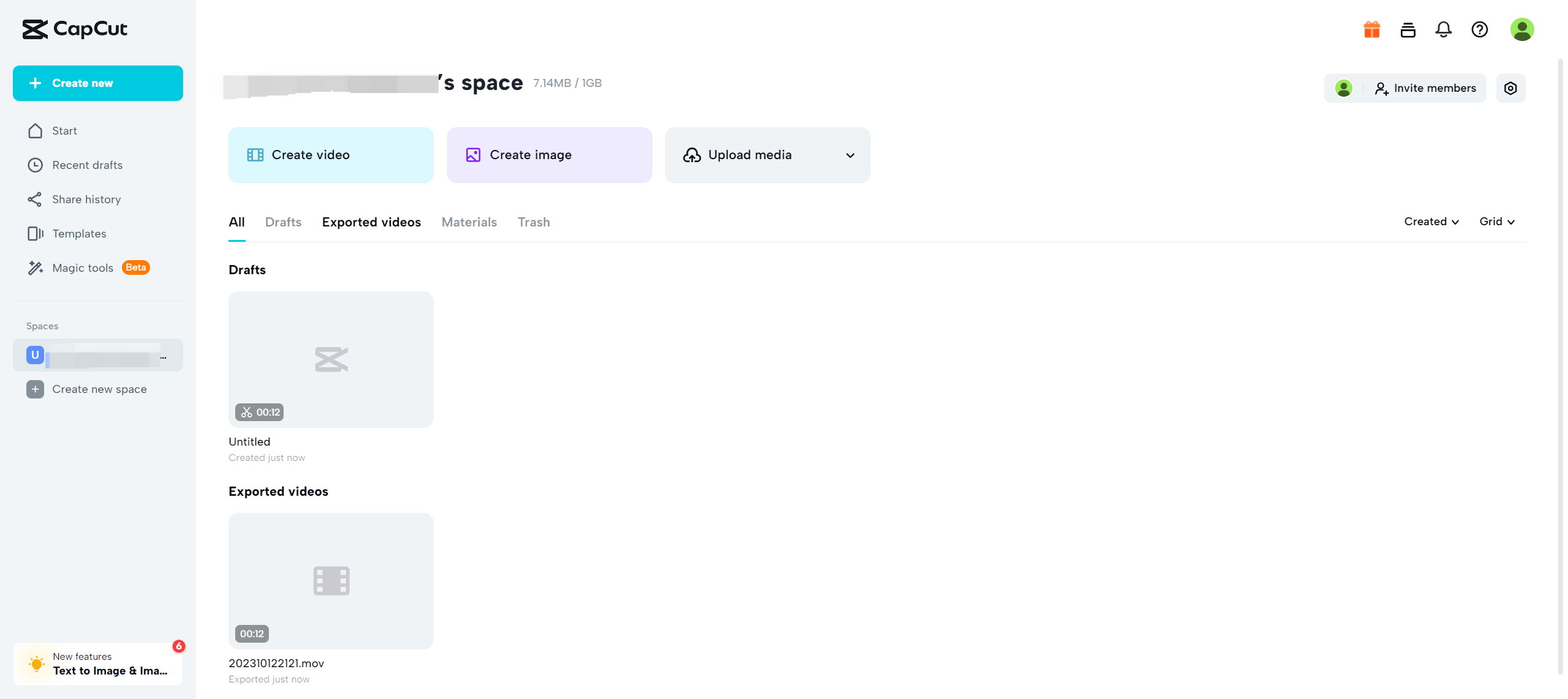Go to Templates in sidebar
1568x699 pixels.
tap(79, 234)
